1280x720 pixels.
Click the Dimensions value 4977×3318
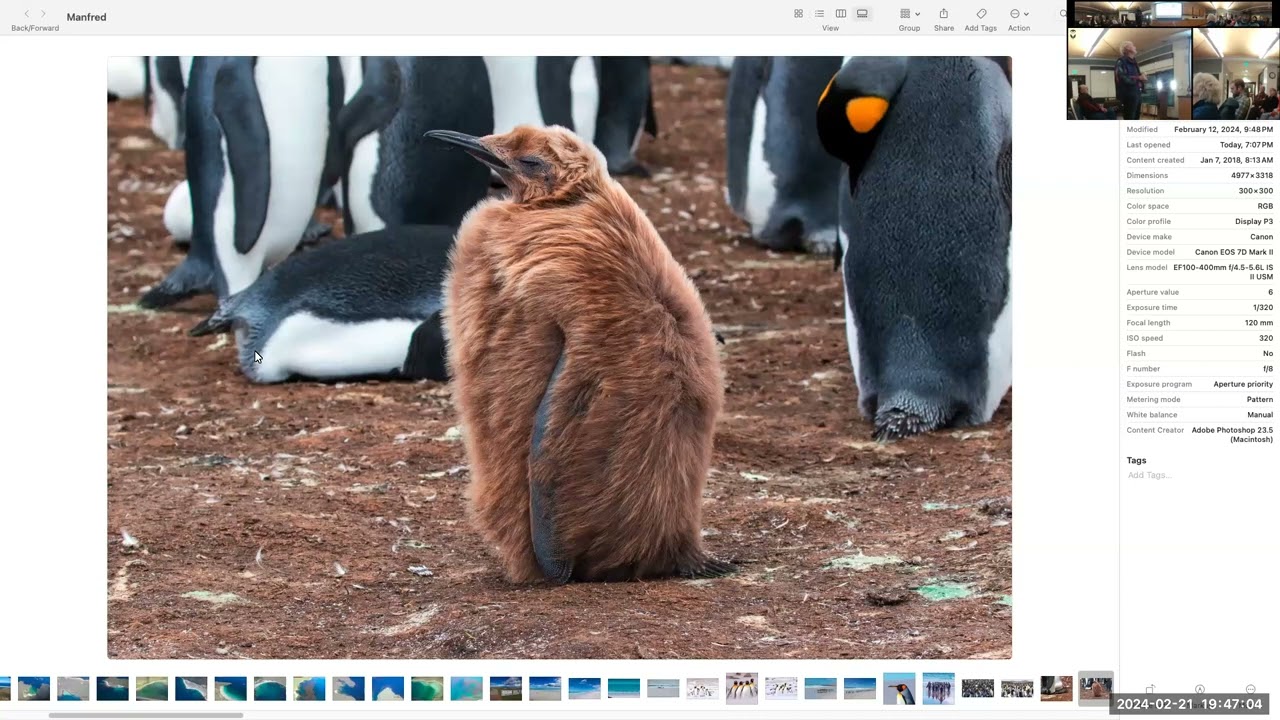pos(1252,176)
